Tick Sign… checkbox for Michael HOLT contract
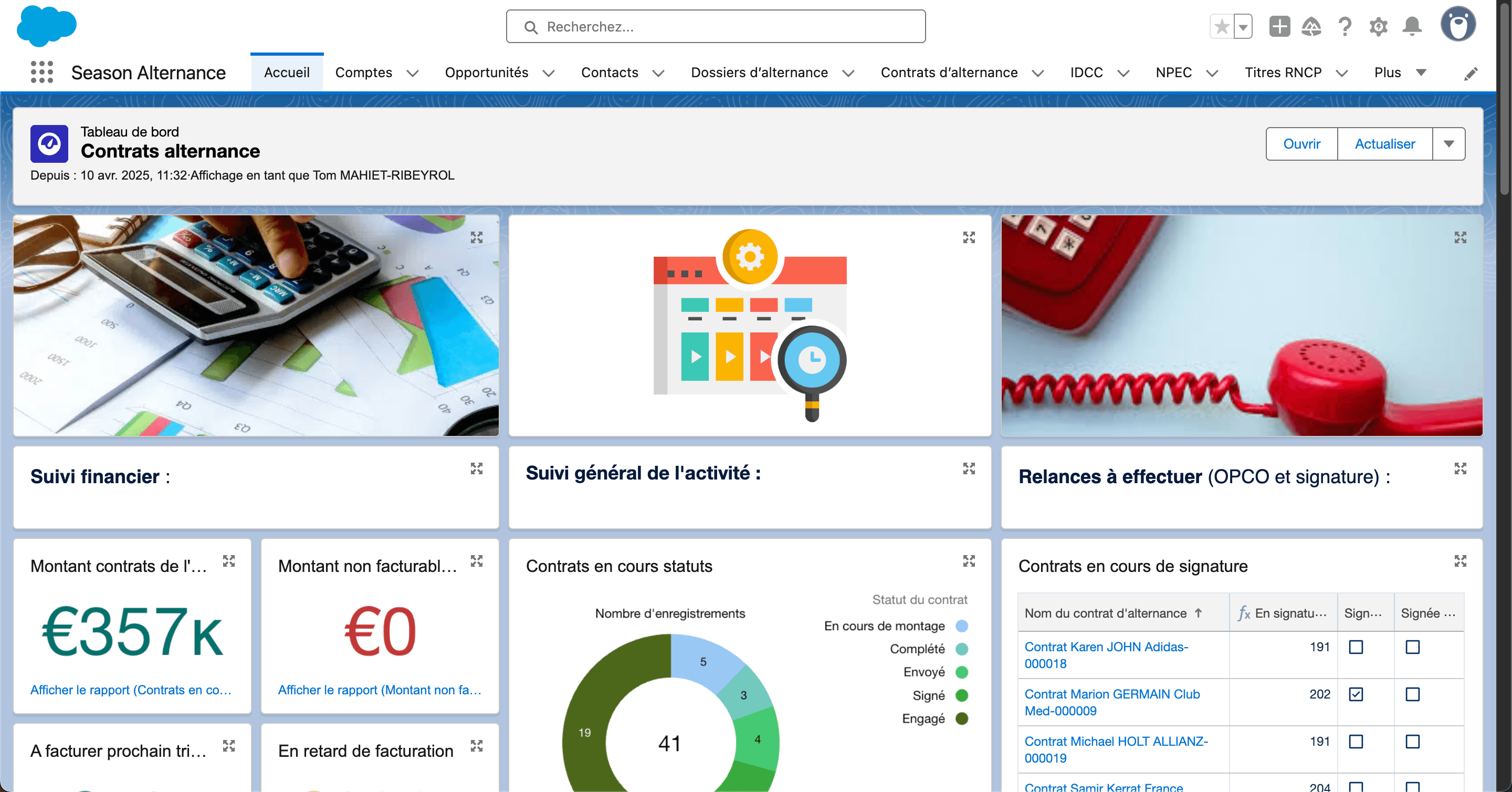 pyautogui.click(x=1356, y=742)
